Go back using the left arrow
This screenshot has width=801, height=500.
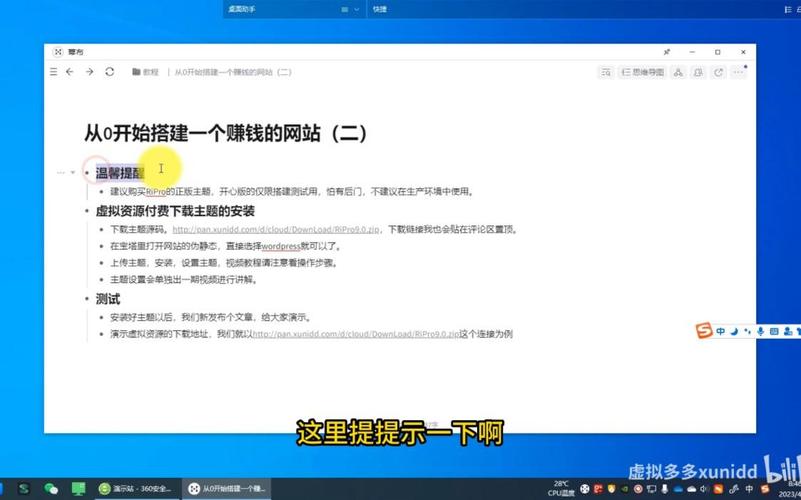coord(70,72)
